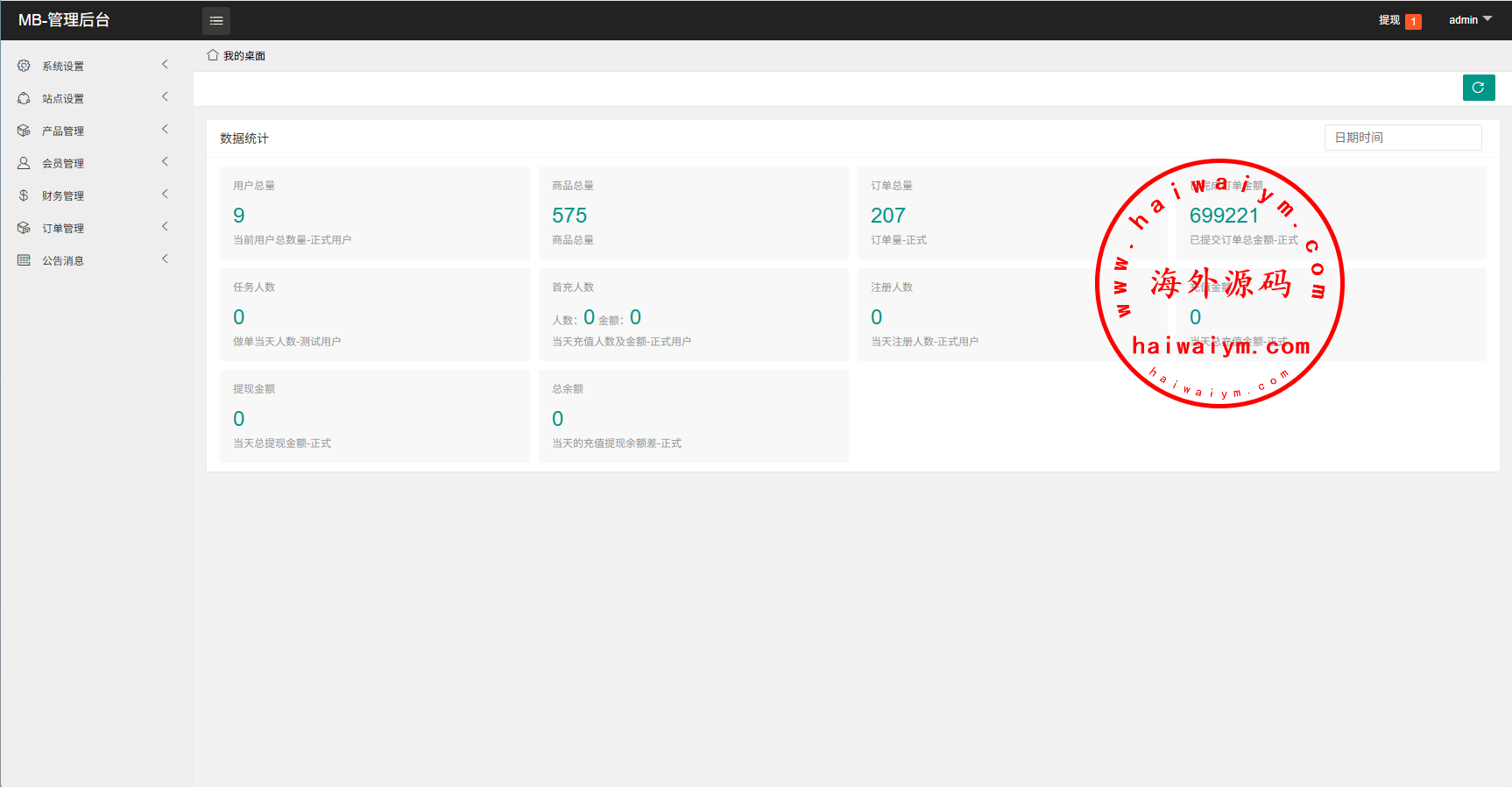1512x787 pixels.
Task: Open the admin user dropdown
Action: click(1469, 20)
